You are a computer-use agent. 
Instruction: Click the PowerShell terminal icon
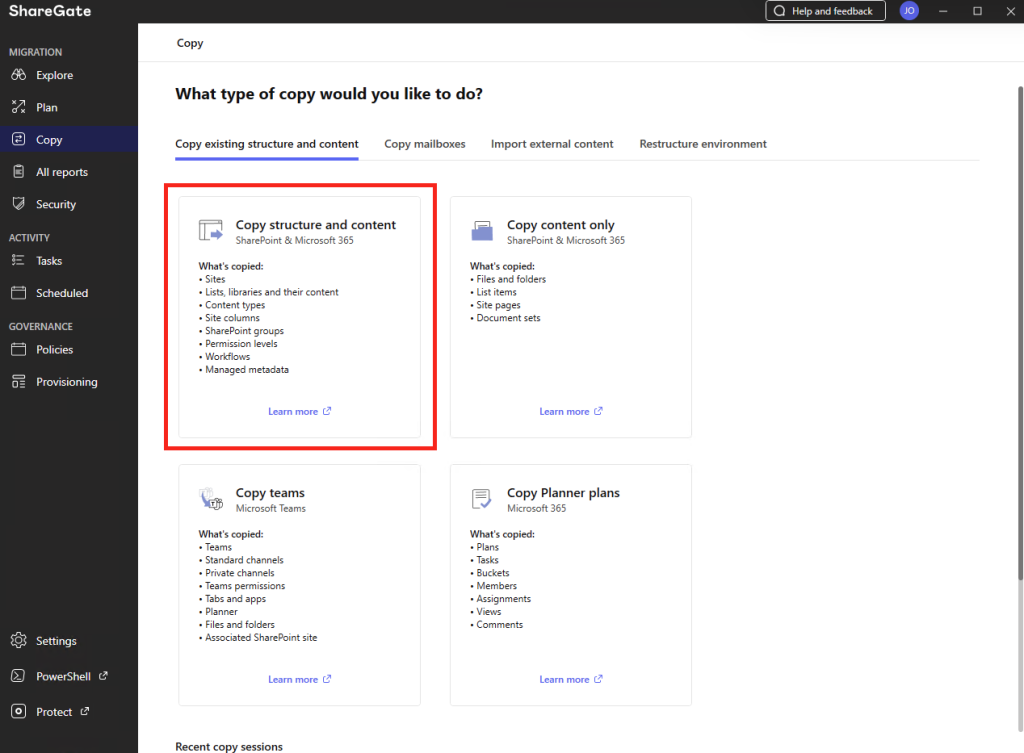18,676
